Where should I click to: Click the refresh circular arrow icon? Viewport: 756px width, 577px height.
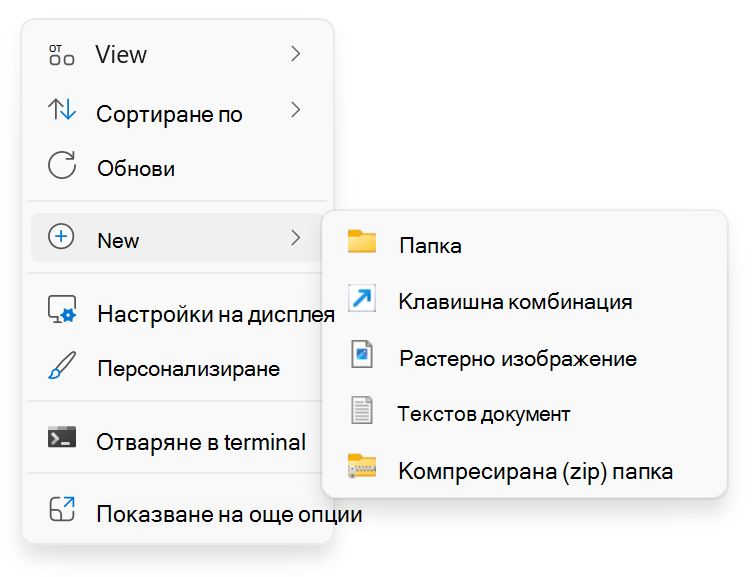click(62, 165)
